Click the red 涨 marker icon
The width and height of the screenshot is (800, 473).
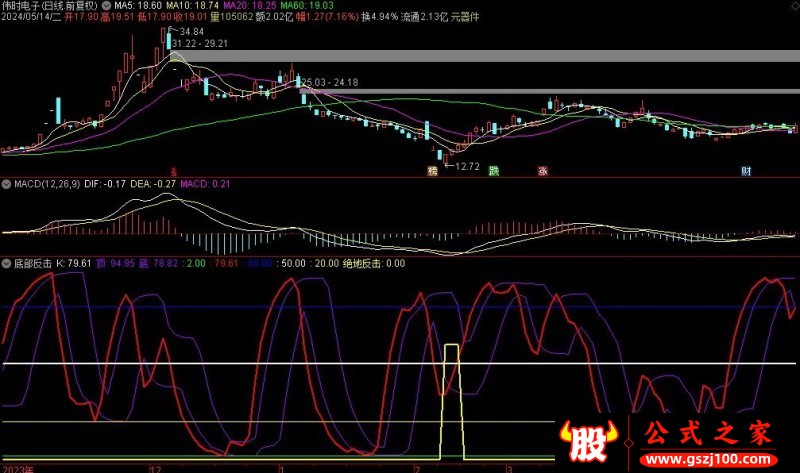pos(543,171)
